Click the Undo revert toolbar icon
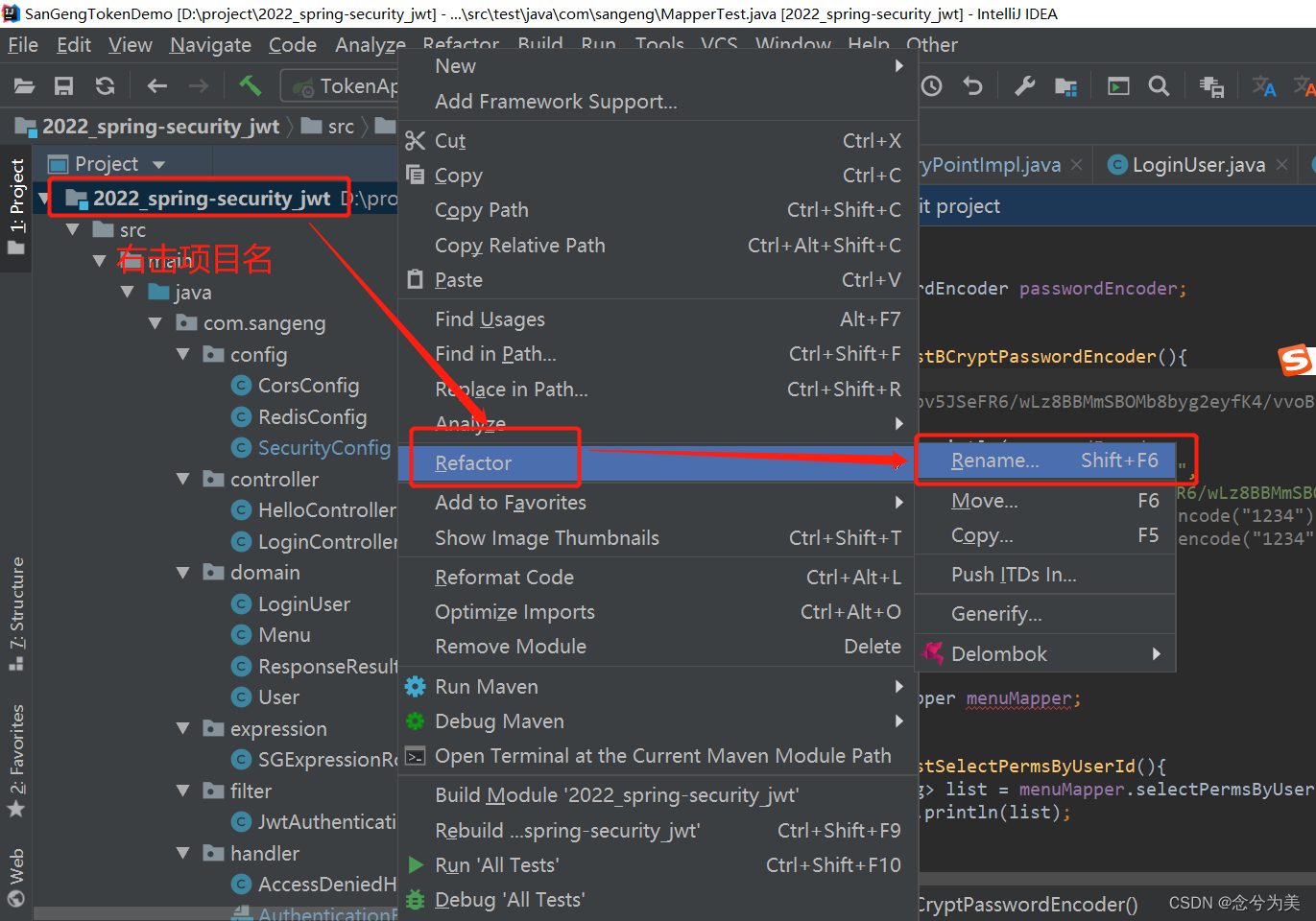Viewport: 1316px width, 921px height. tap(972, 86)
